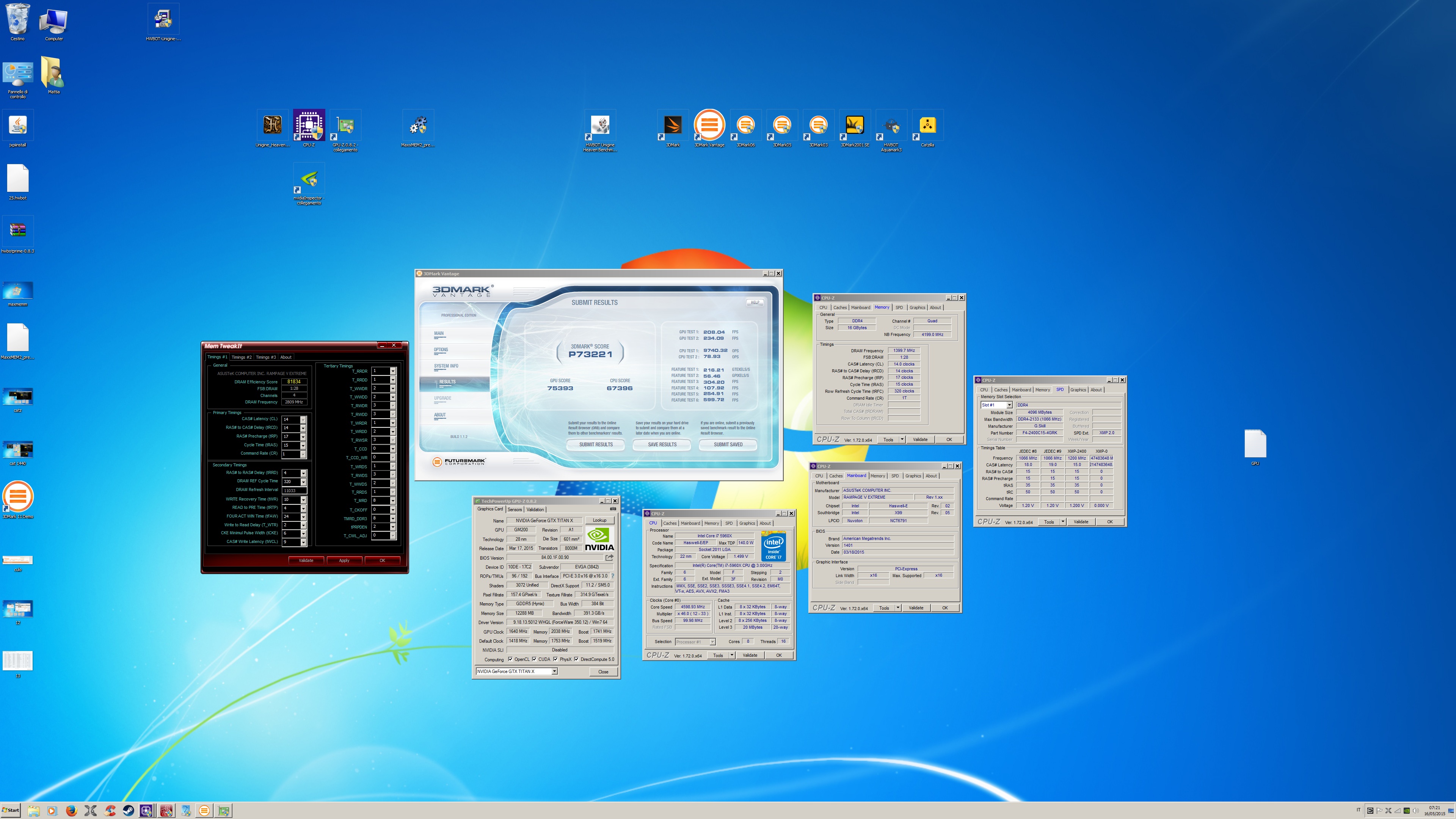Toggle the OpenCL checkbox in GPU-Z

click(x=510, y=659)
